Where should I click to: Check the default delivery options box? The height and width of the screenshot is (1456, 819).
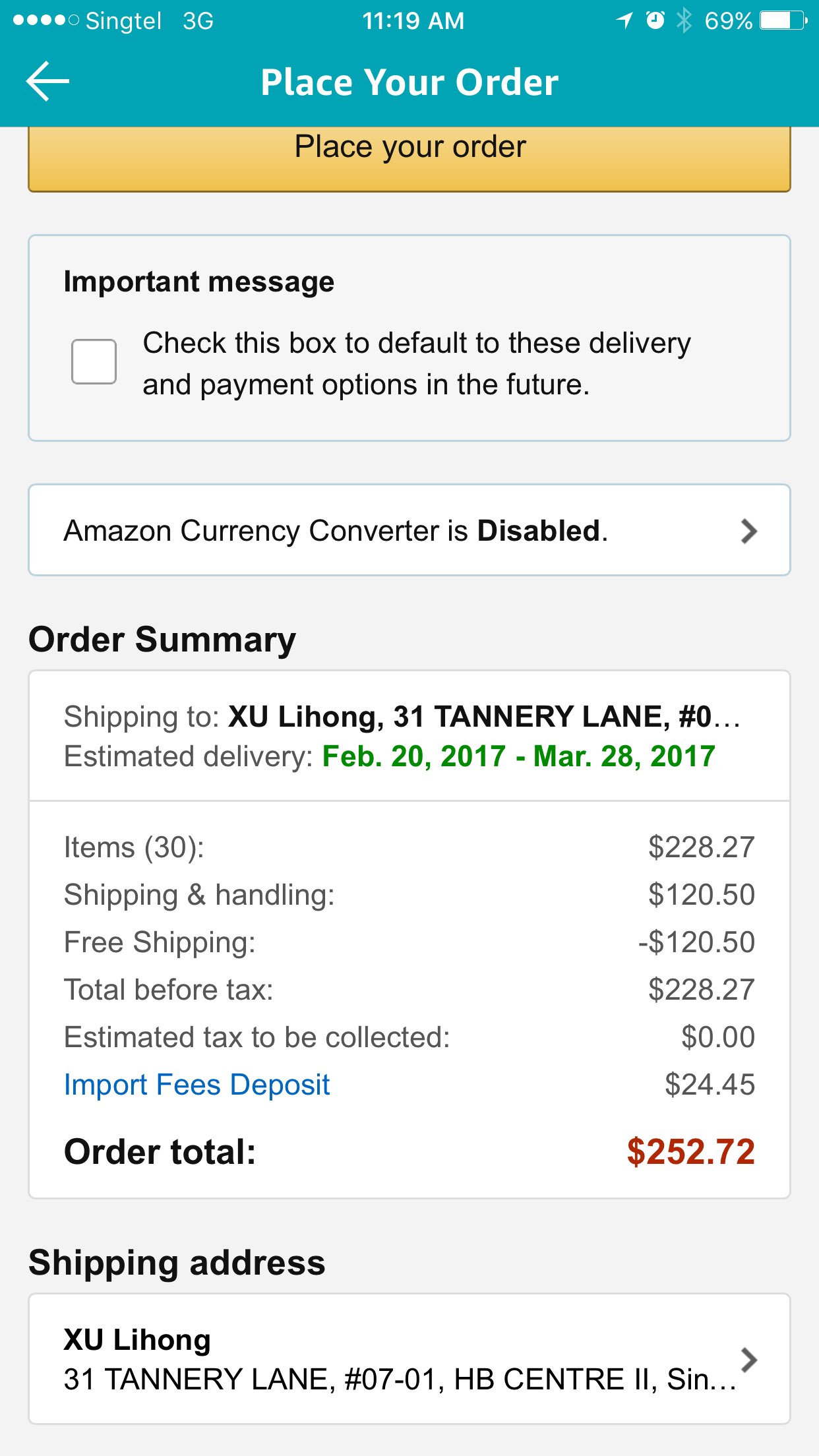94,361
